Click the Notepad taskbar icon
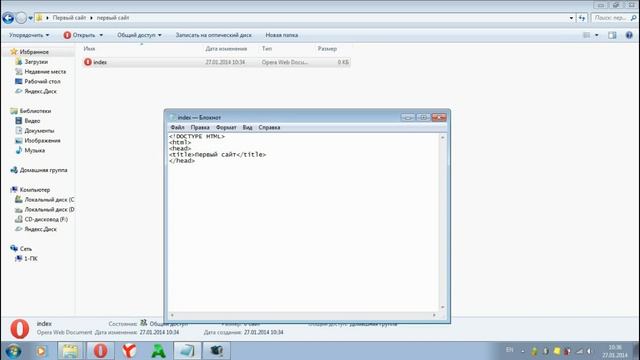The width and height of the screenshot is (640, 360). [x=187, y=351]
